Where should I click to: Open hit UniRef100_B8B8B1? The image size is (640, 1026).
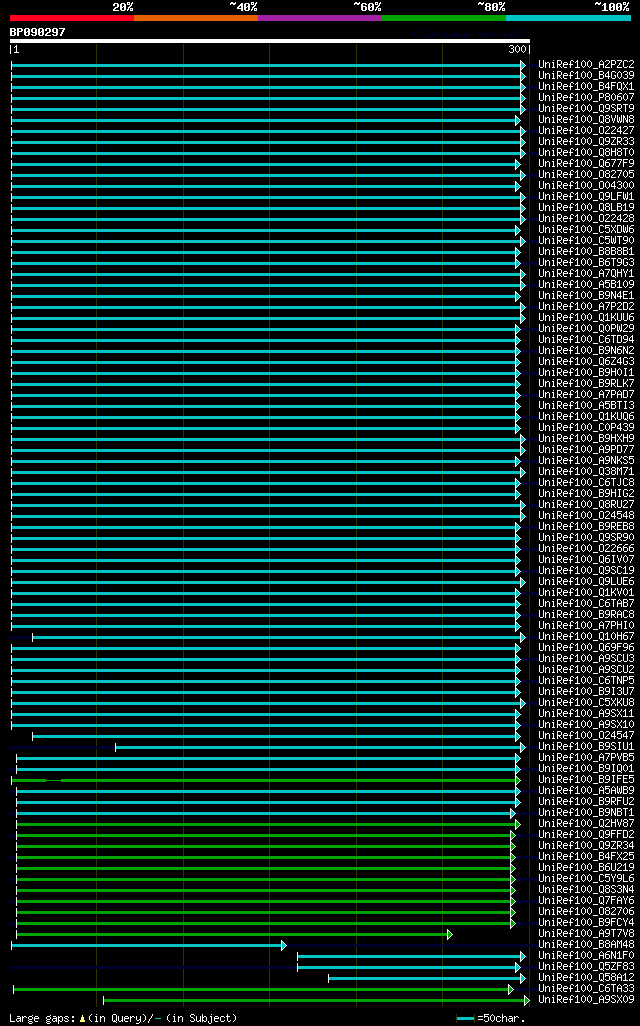pos(586,252)
